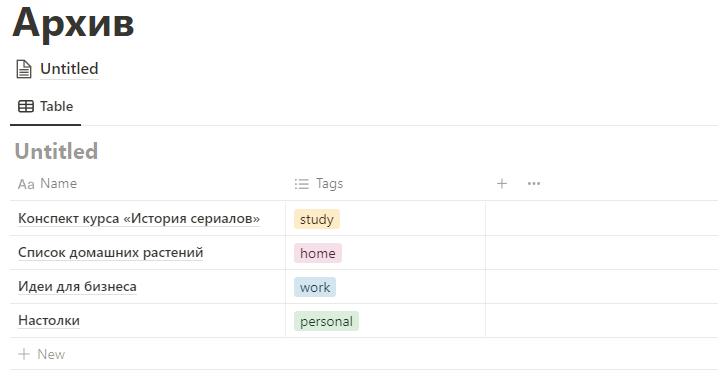
Task: Click the Aa icon in Name header
Action: (x=26, y=184)
